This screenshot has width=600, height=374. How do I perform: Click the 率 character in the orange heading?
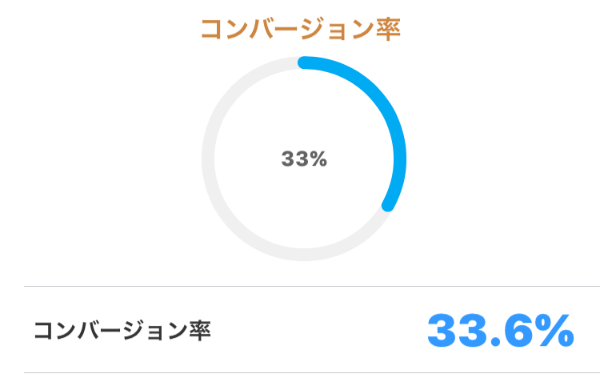pos(388,29)
